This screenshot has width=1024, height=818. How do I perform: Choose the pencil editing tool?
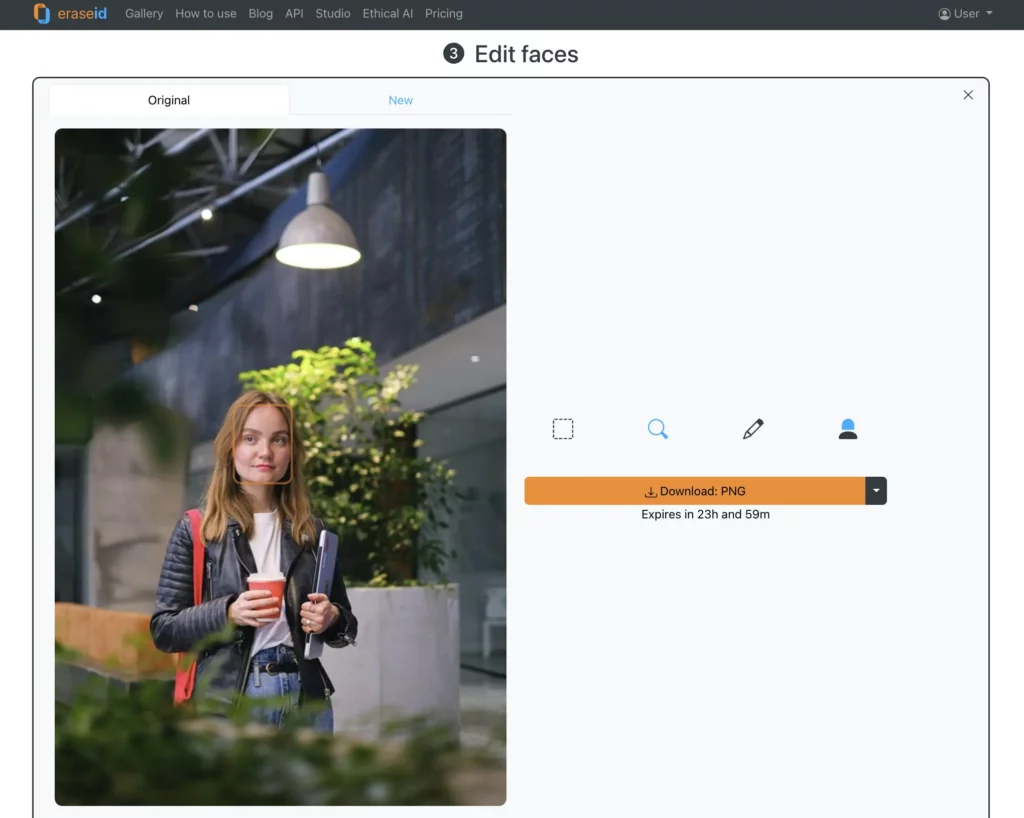pos(753,428)
